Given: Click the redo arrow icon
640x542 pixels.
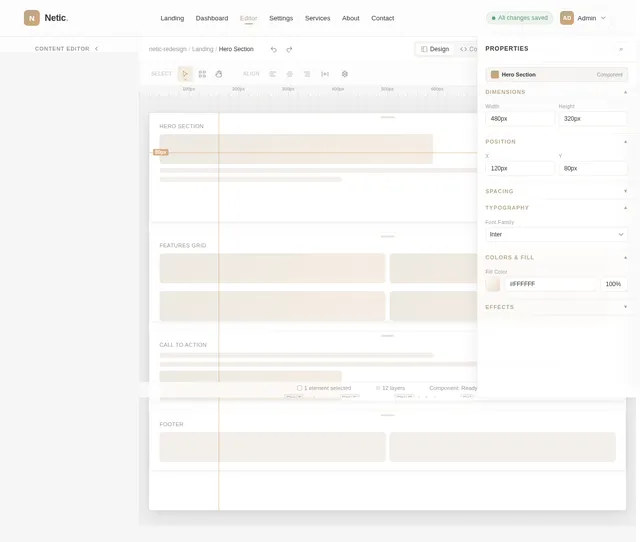Looking at the screenshot, I should click(x=289, y=49).
